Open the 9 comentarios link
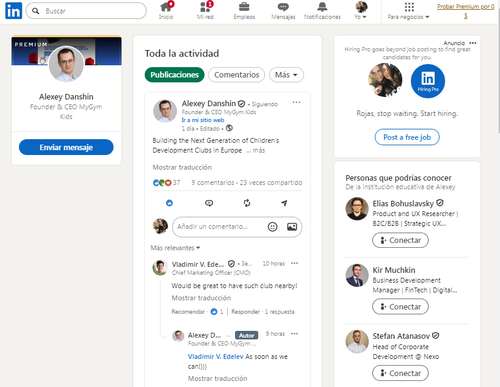 coord(213,183)
